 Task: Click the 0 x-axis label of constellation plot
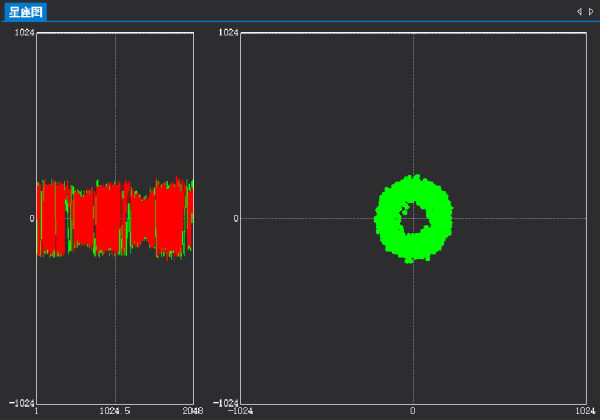pyautogui.click(x=412, y=411)
